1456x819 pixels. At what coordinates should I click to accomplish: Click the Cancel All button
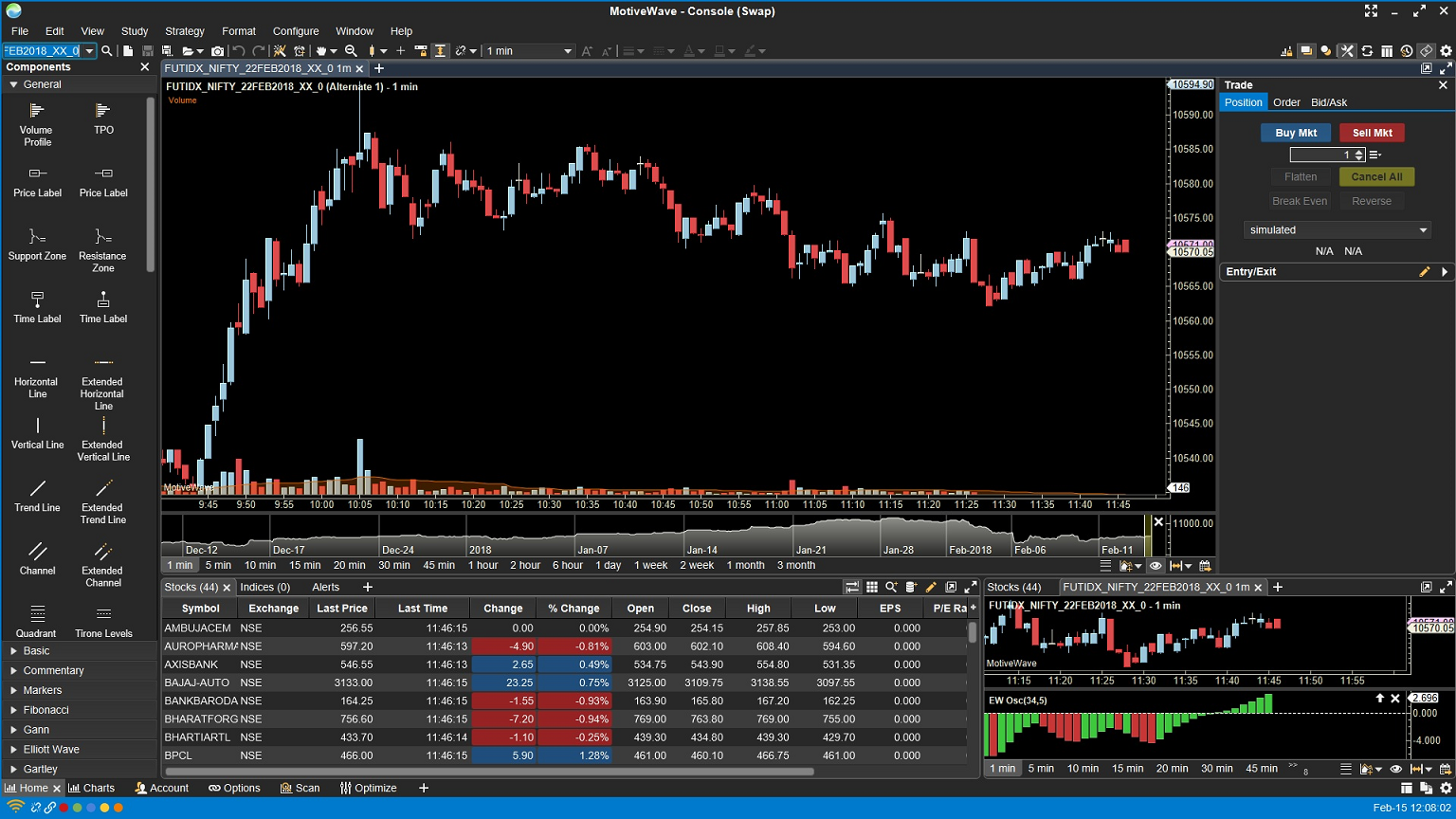click(1376, 177)
